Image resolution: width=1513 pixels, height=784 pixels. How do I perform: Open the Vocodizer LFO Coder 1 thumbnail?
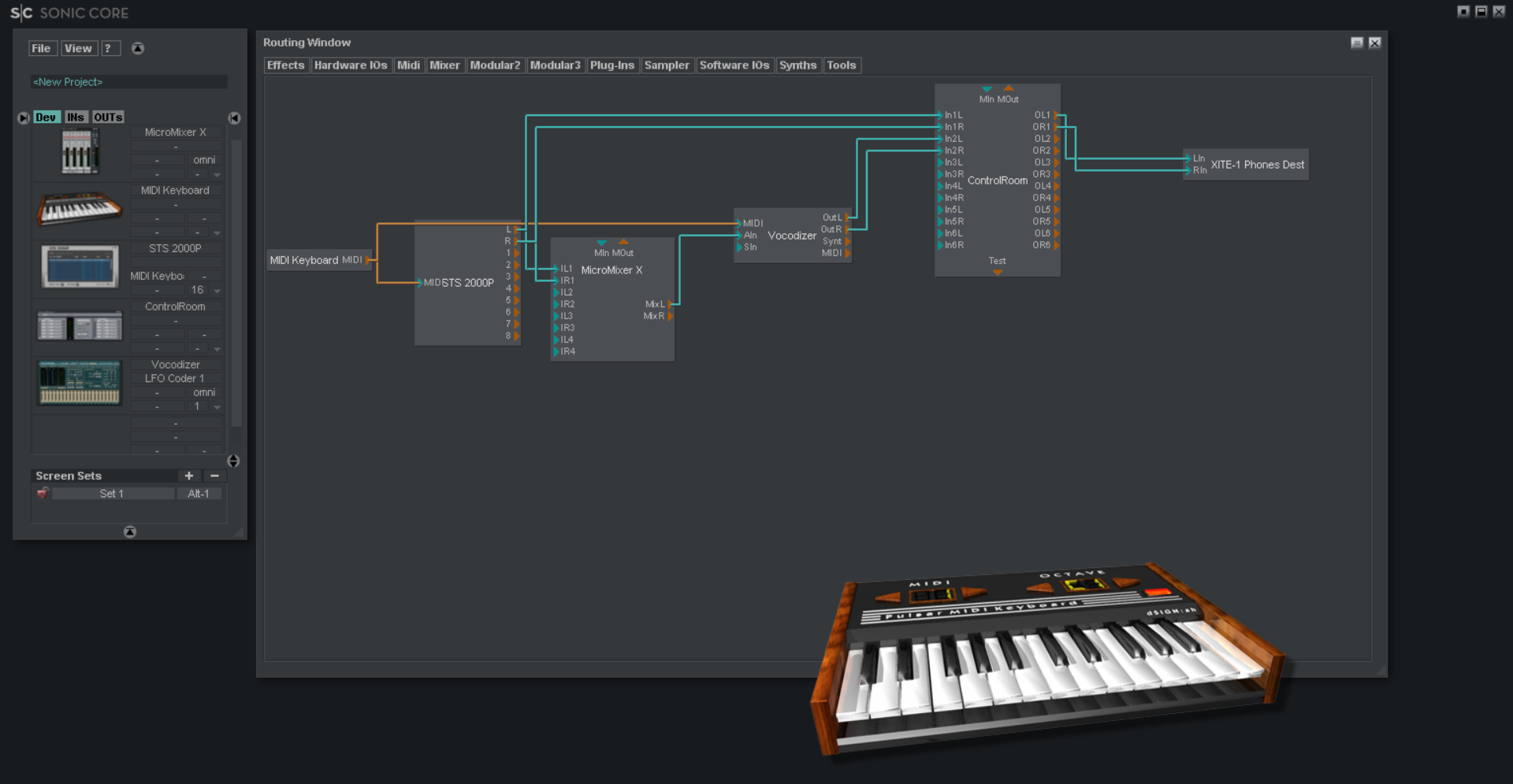click(x=78, y=383)
